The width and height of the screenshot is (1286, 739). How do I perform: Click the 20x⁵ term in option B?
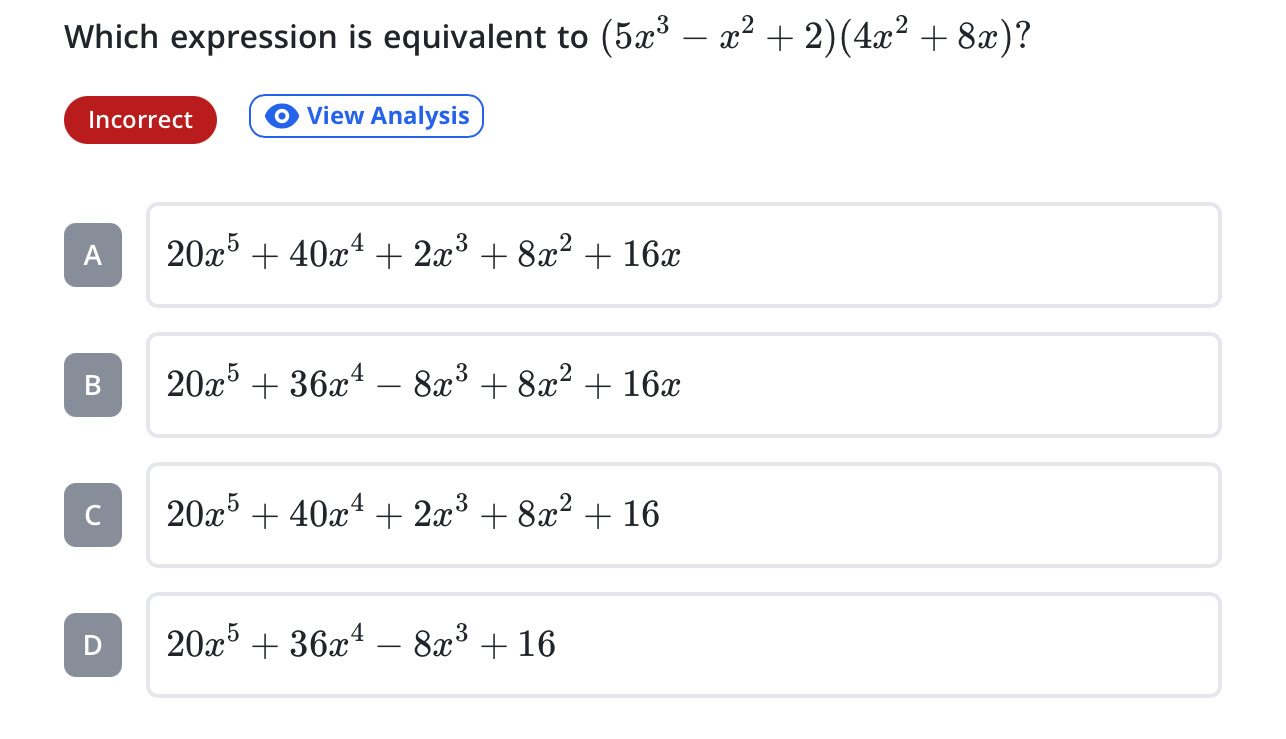tap(197, 386)
